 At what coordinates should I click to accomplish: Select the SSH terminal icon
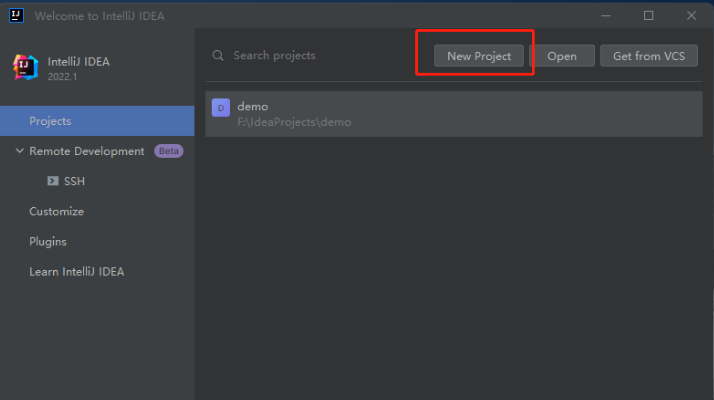(53, 181)
